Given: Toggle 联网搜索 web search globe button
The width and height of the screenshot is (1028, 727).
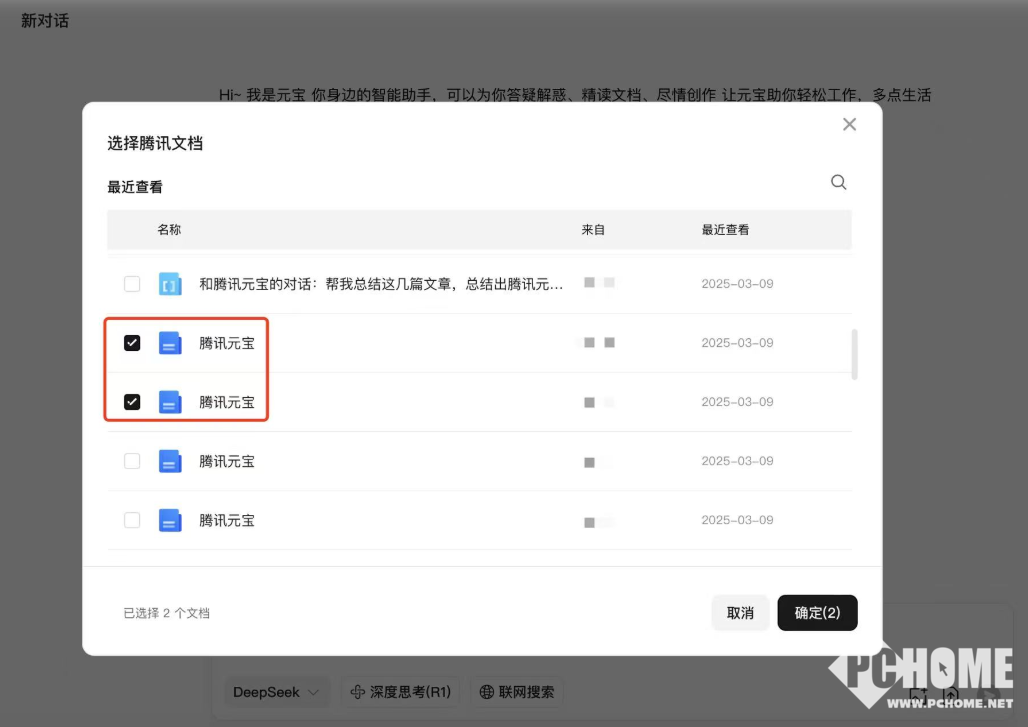Looking at the screenshot, I should tap(516, 692).
